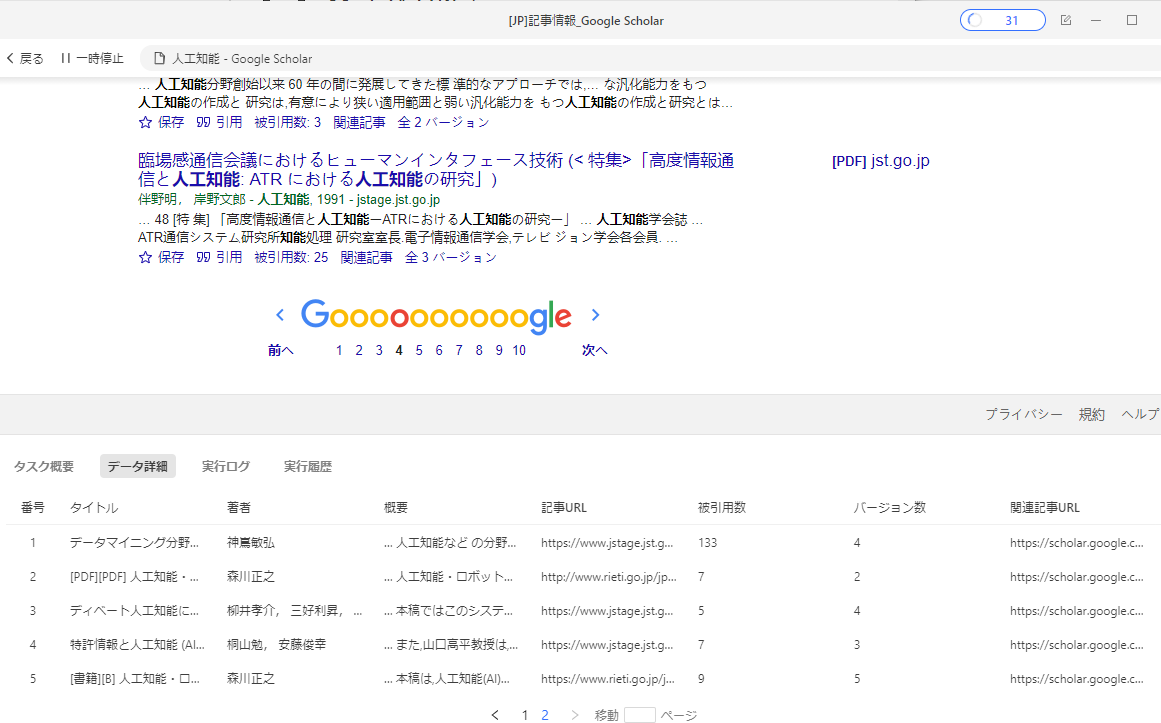Click the タイトル column header
1161x723 pixels.
[94, 507]
